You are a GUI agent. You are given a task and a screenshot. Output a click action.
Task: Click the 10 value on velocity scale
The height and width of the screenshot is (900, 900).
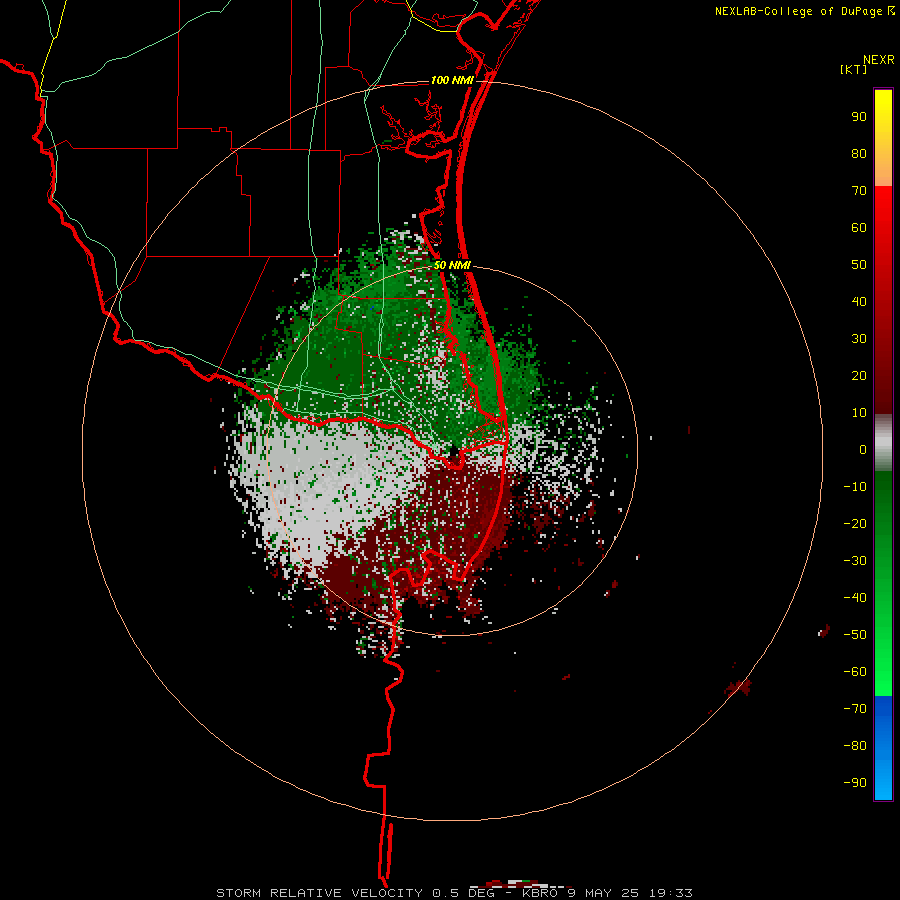coord(859,413)
